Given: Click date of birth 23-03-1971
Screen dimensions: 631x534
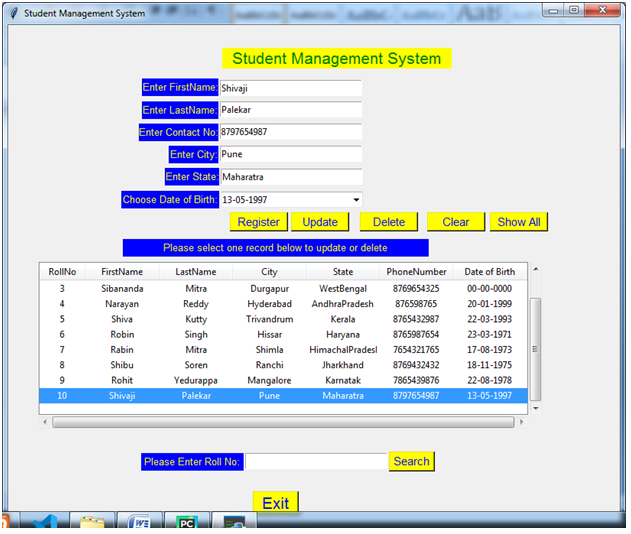Looking at the screenshot, I should 490,334.
